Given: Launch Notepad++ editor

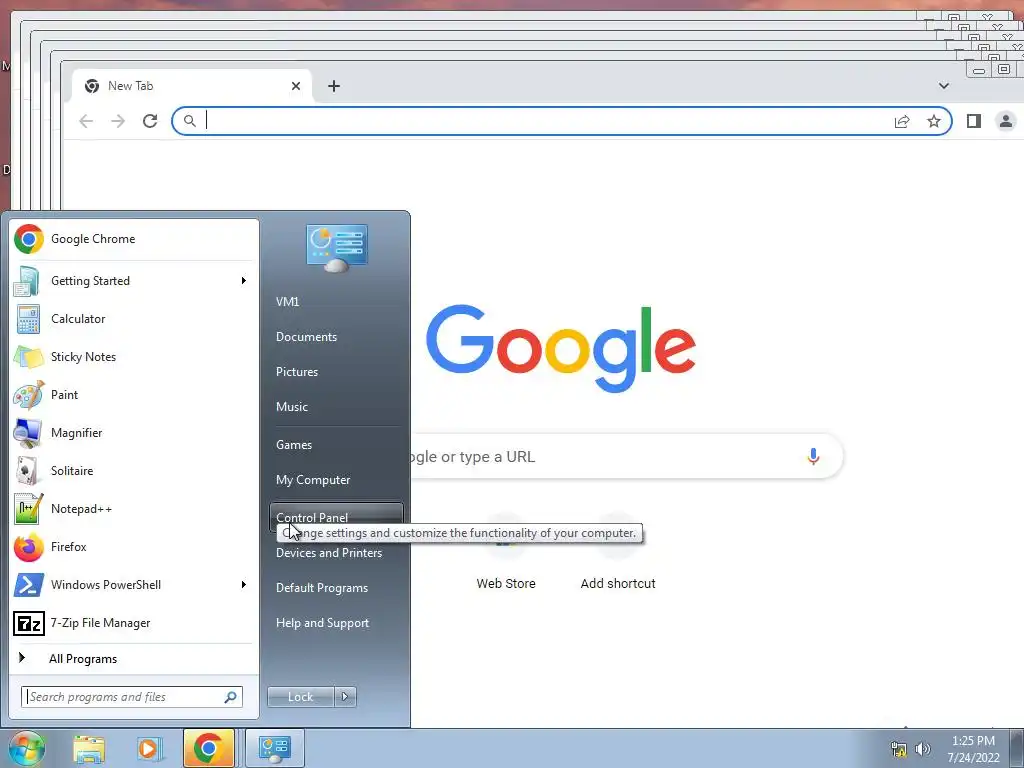Looking at the screenshot, I should [x=134, y=509].
